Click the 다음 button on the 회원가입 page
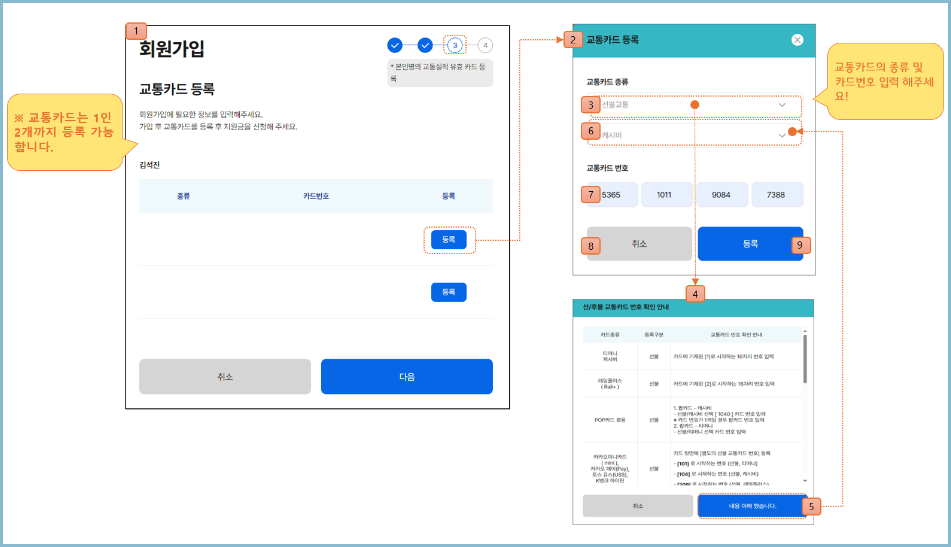 407,377
